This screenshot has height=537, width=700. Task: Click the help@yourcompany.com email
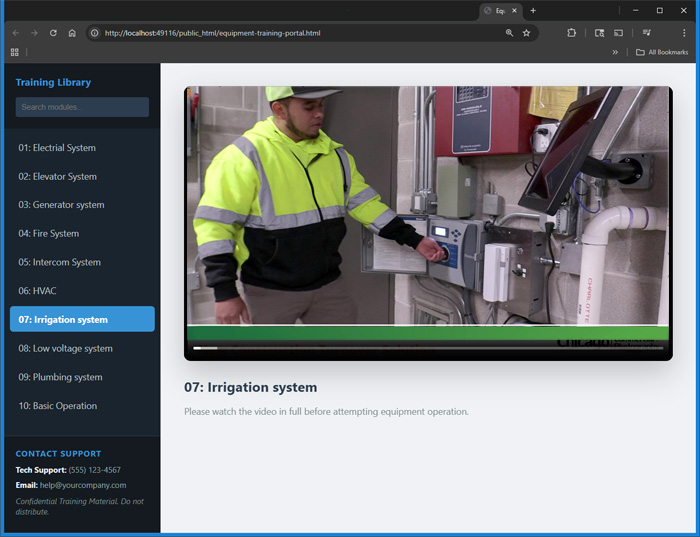[83, 485]
